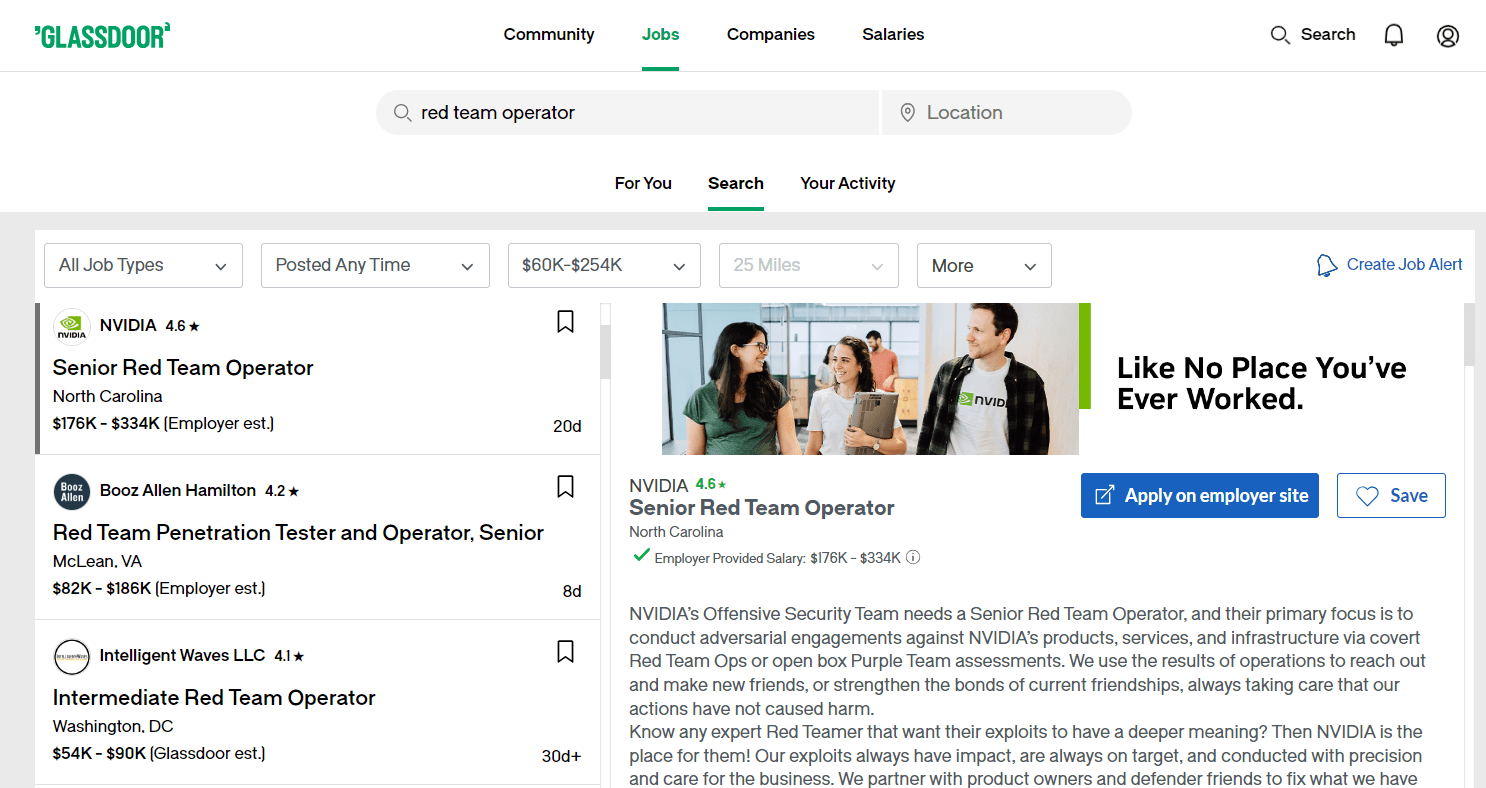Click the salary info circle icon
Screen dimensions: 1486x788
pyautogui.click(x=913, y=557)
